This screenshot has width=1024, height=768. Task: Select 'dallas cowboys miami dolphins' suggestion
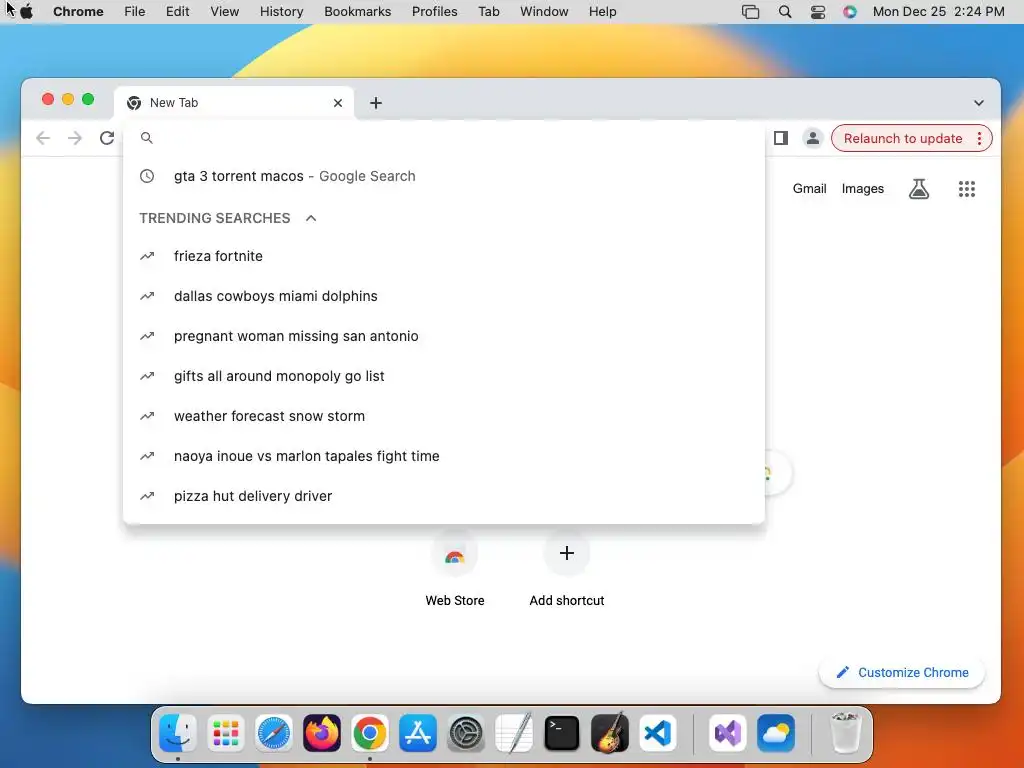(444, 296)
